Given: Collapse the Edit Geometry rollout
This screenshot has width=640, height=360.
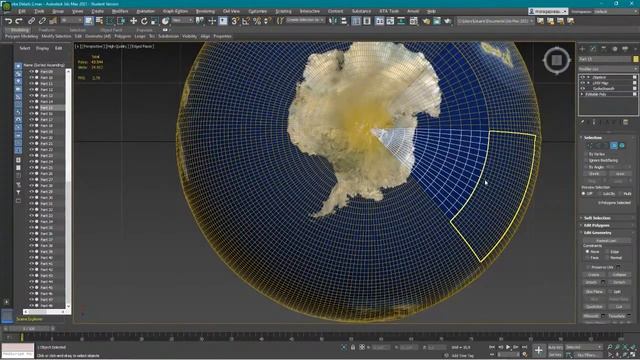Looking at the screenshot, I should click(x=598, y=233).
